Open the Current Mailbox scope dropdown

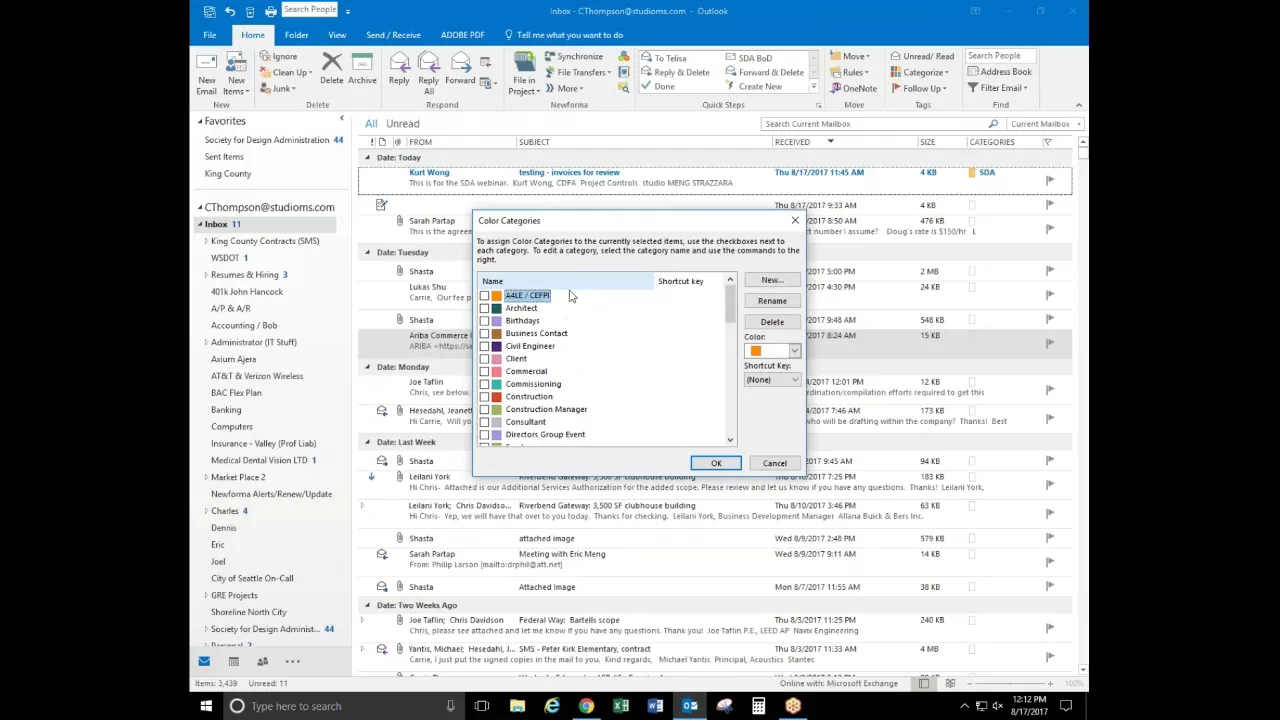pos(1044,124)
